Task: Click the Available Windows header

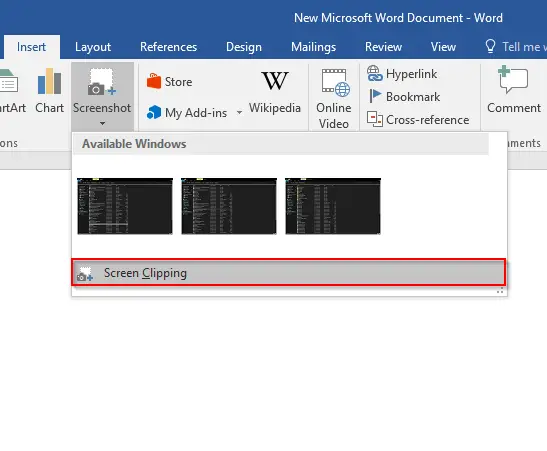Action: pyautogui.click(x=281, y=144)
